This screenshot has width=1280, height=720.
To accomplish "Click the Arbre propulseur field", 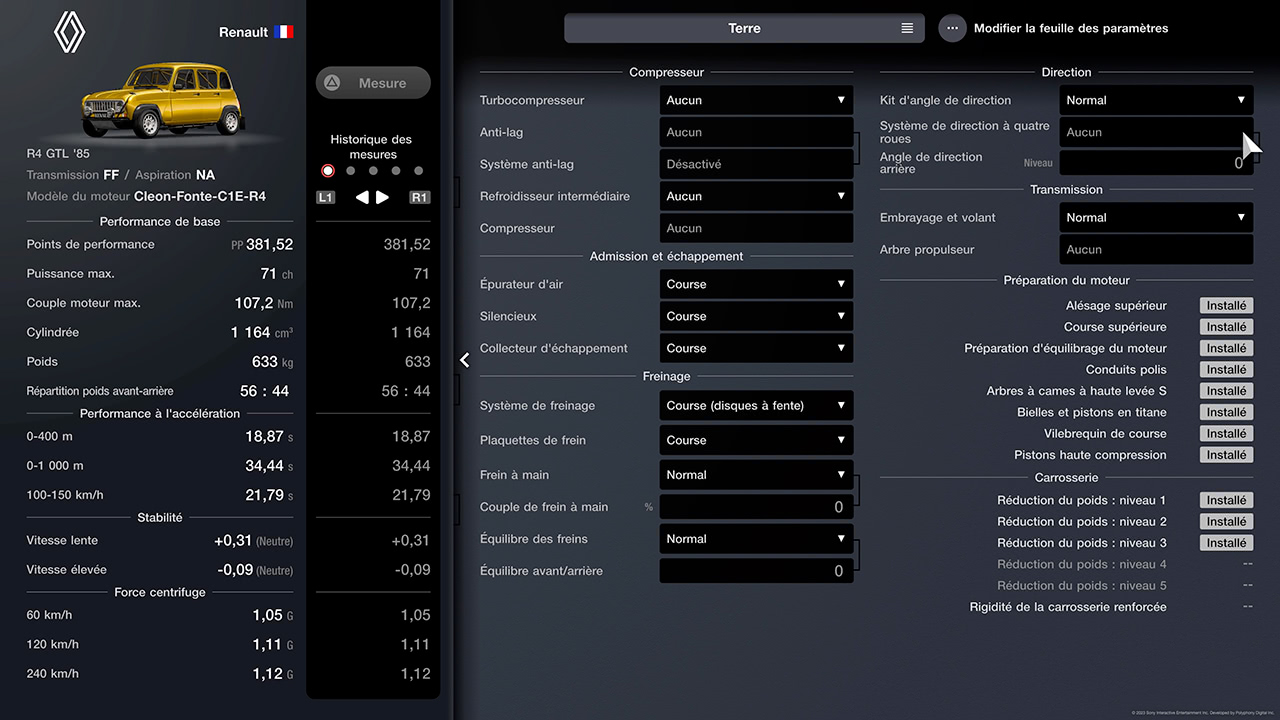I will (1156, 249).
